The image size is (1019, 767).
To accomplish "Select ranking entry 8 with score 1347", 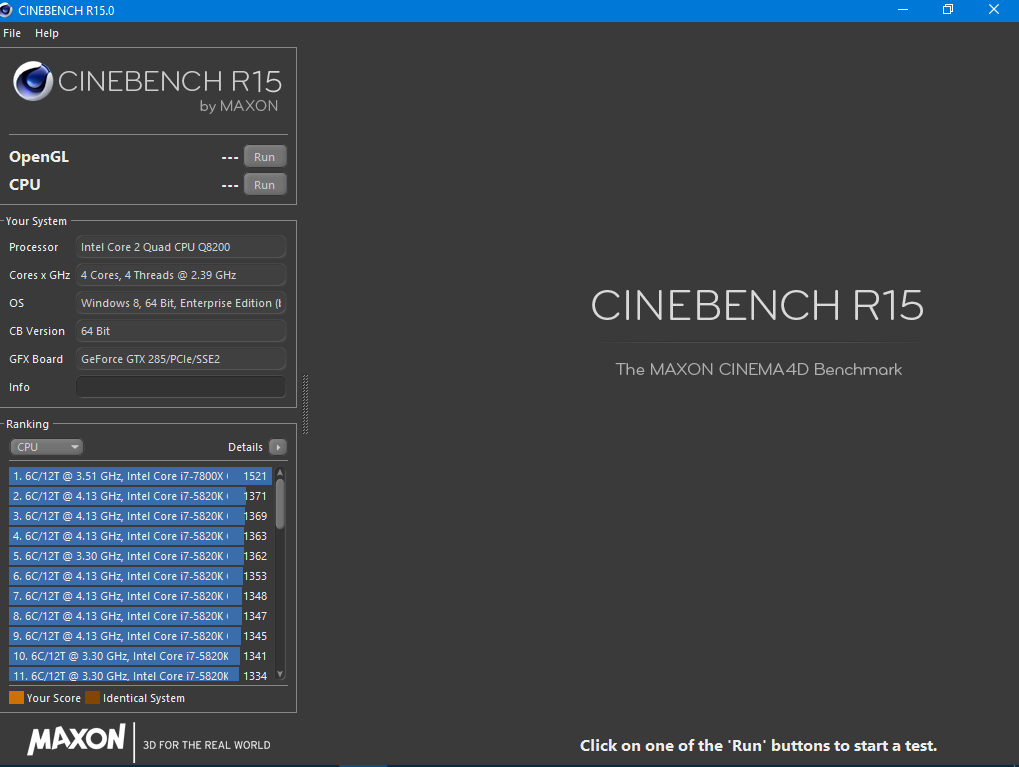I will click(140, 616).
